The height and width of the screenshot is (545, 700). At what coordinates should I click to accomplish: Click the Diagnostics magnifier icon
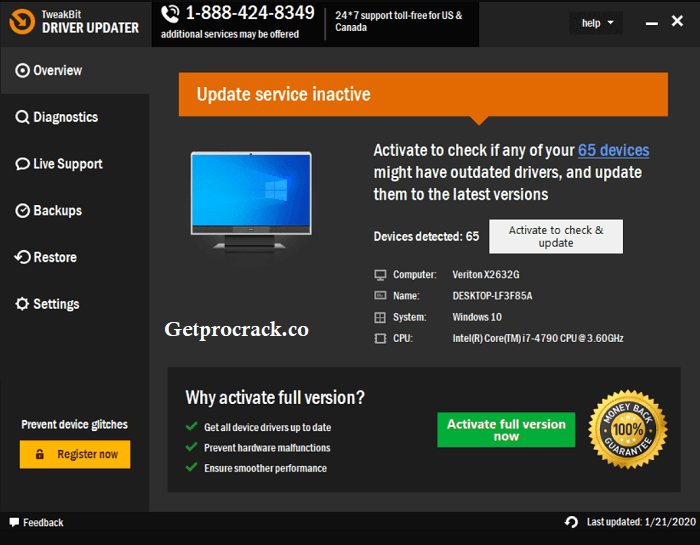22,117
